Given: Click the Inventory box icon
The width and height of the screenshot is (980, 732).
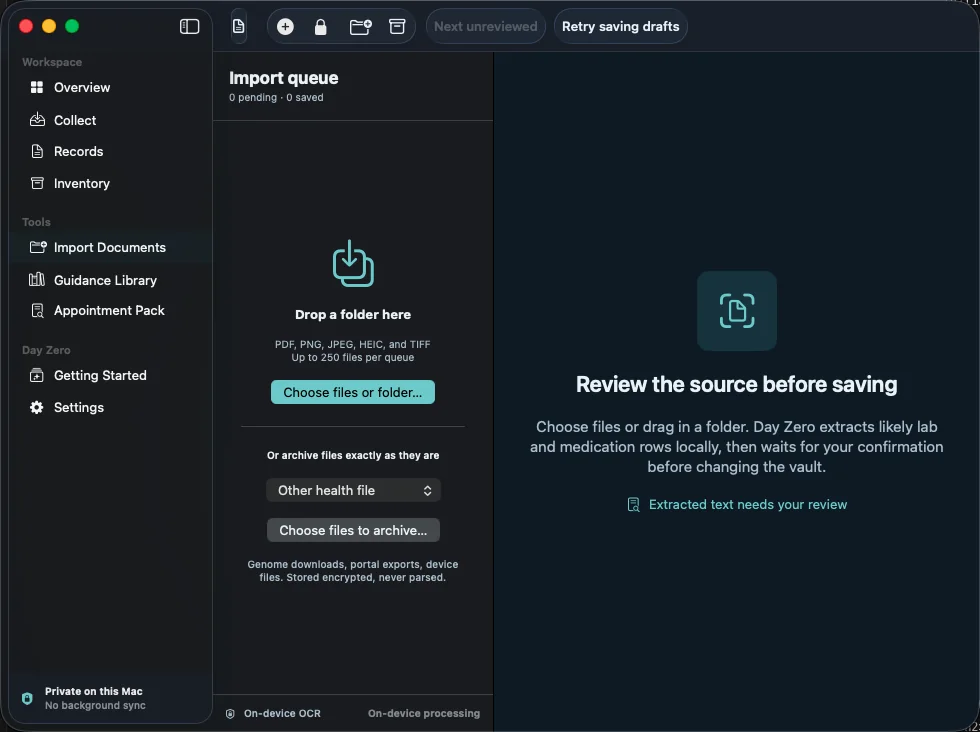Looking at the screenshot, I should tap(37, 183).
